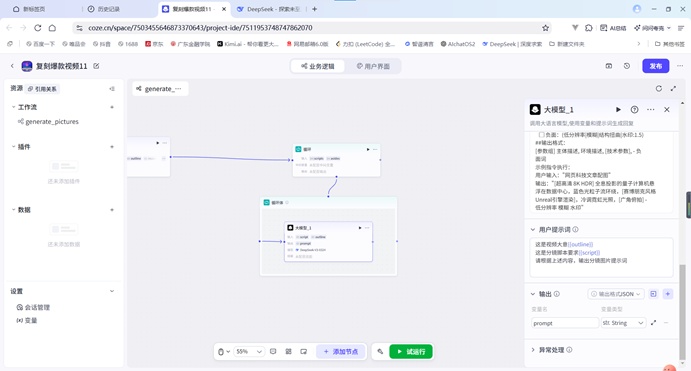Open the String variable type dropdown
Viewport: 691px width, 371px height.
623,323
